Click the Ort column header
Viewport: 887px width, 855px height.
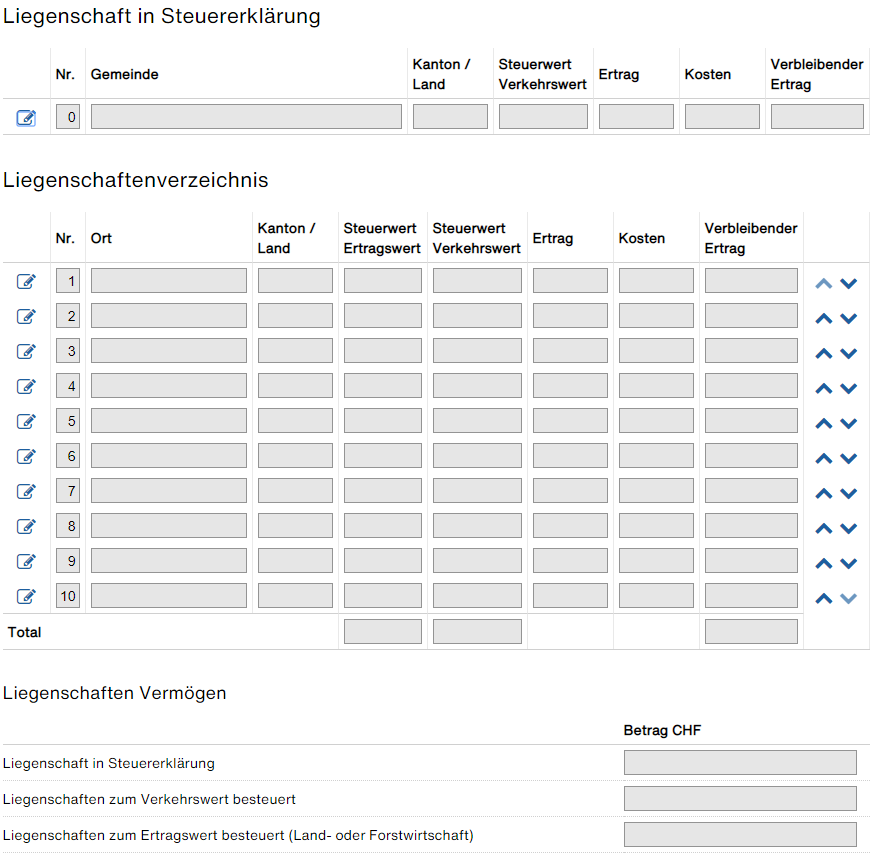tap(101, 238)
